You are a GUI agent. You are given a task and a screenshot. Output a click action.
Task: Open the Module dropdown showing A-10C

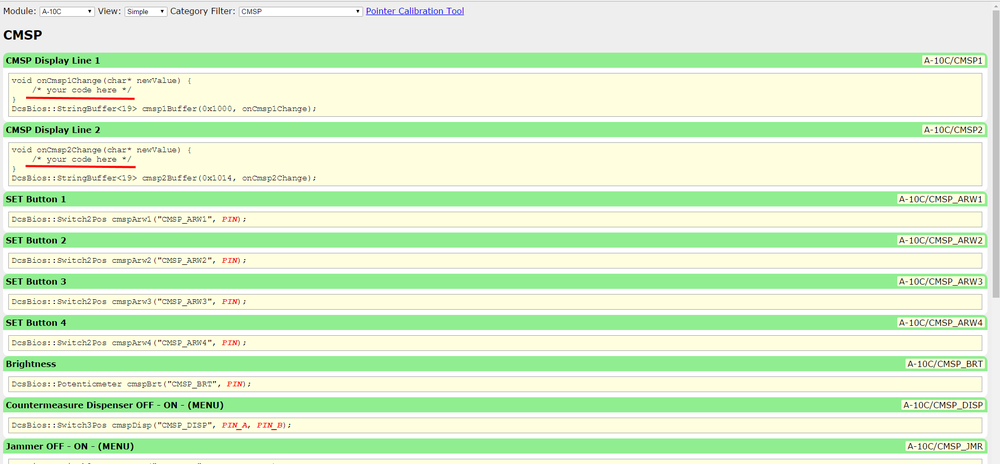tap(67, 11)
